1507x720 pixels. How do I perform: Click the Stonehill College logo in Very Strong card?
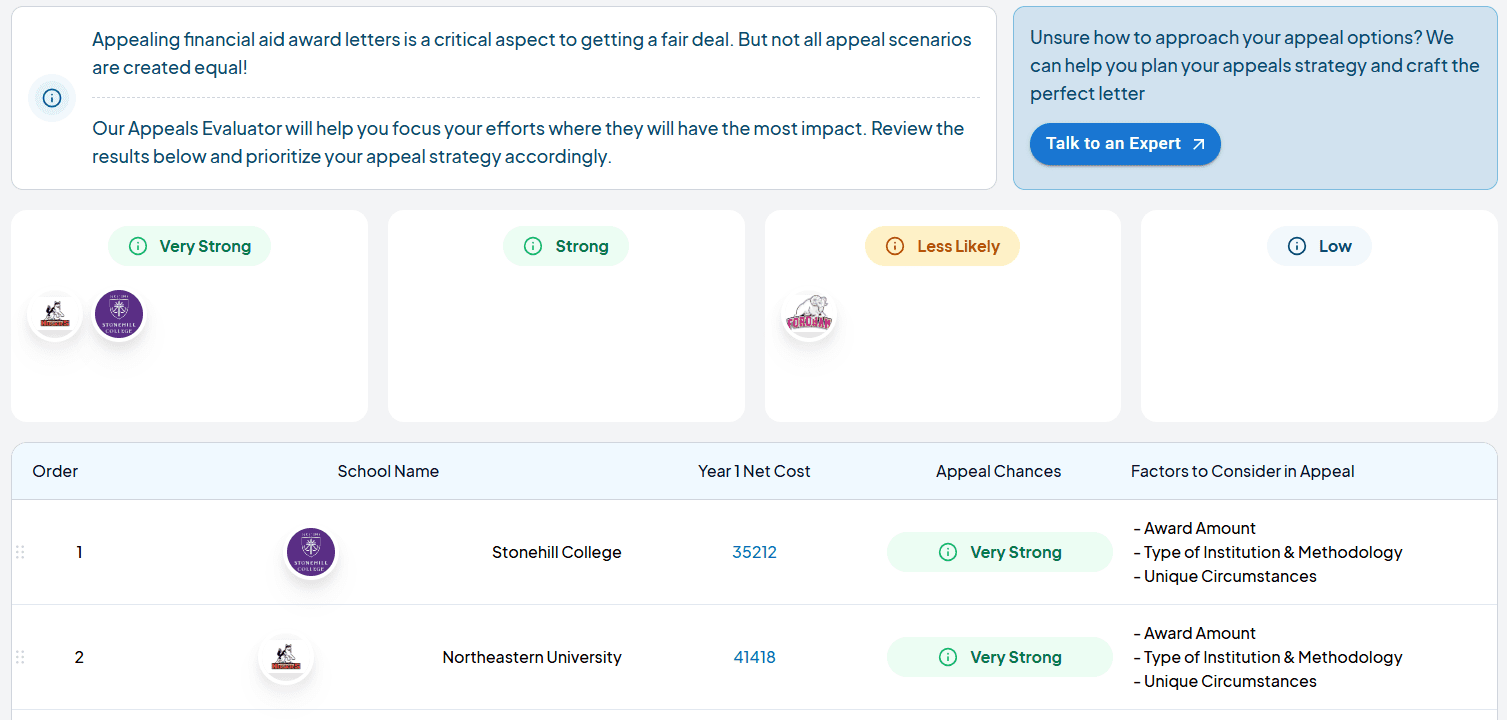tap(119, 315)
